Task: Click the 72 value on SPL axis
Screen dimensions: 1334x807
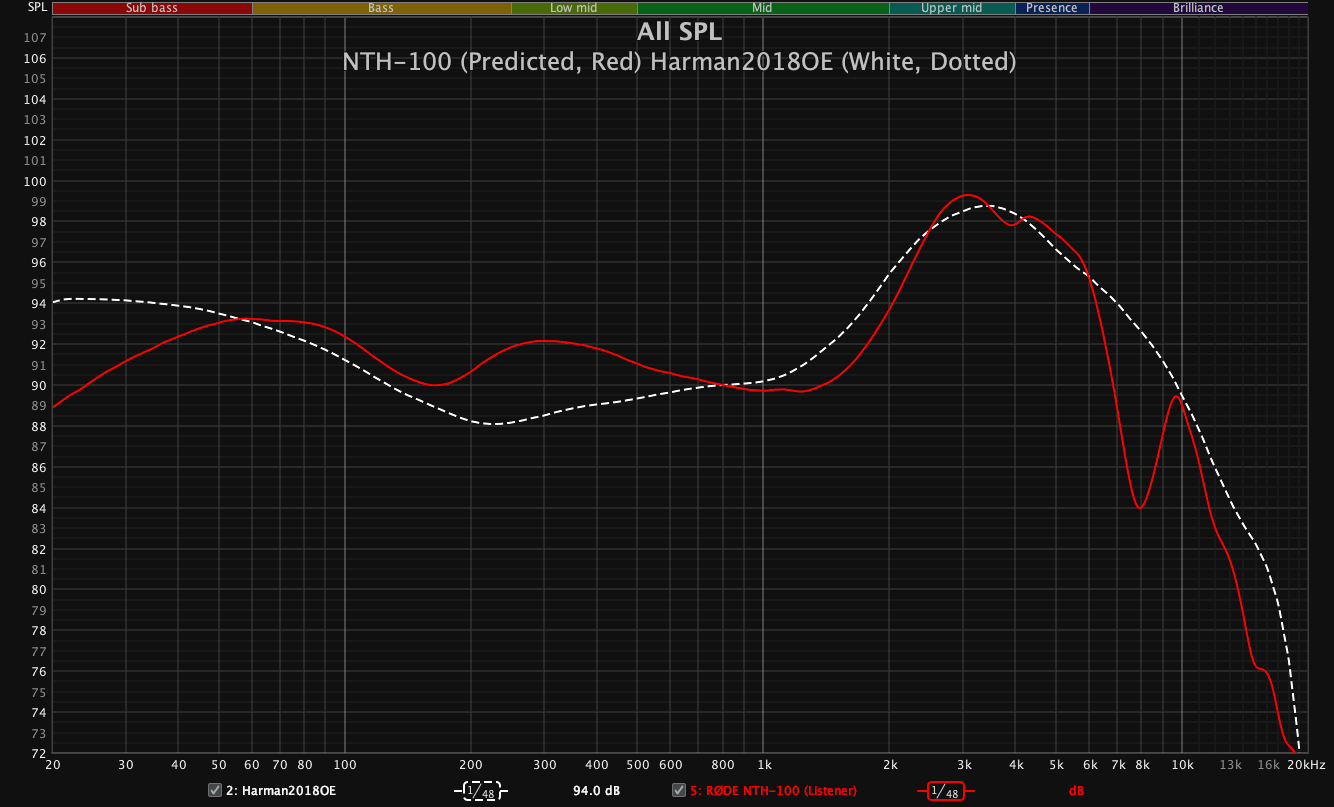Action: 38,753
